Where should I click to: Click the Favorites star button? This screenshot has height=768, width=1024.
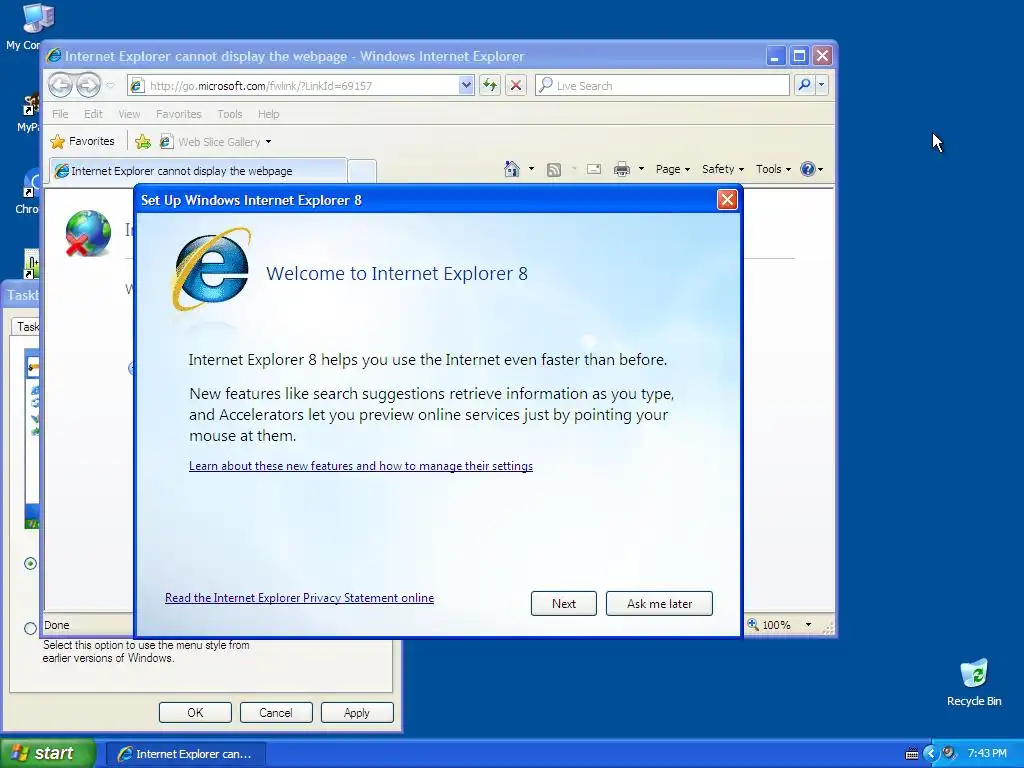(x=83, y=141)
